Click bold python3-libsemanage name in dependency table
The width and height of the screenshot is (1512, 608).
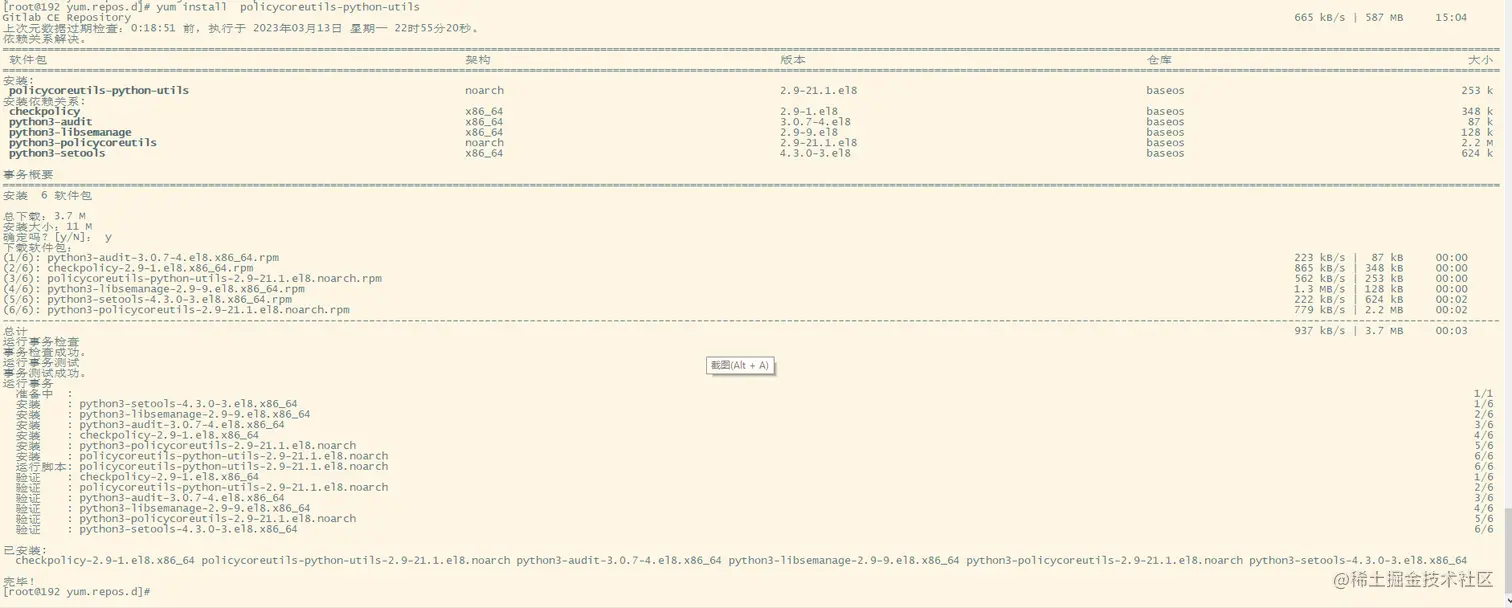(70, 132)
